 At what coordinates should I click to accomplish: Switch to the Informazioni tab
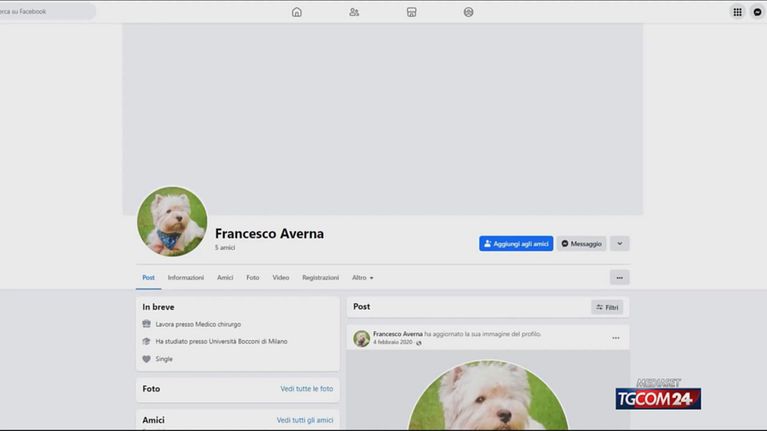(x=186, y=277)
